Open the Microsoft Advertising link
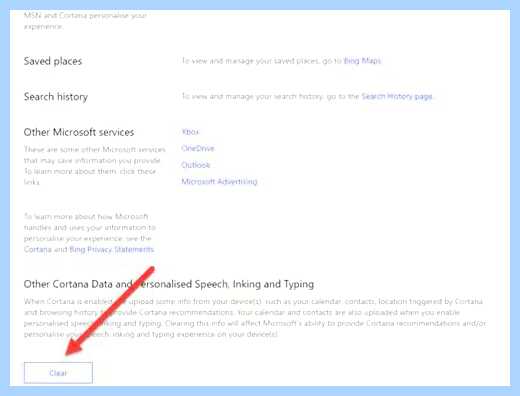This screenshot has width=520, height=396. [219, 182]
